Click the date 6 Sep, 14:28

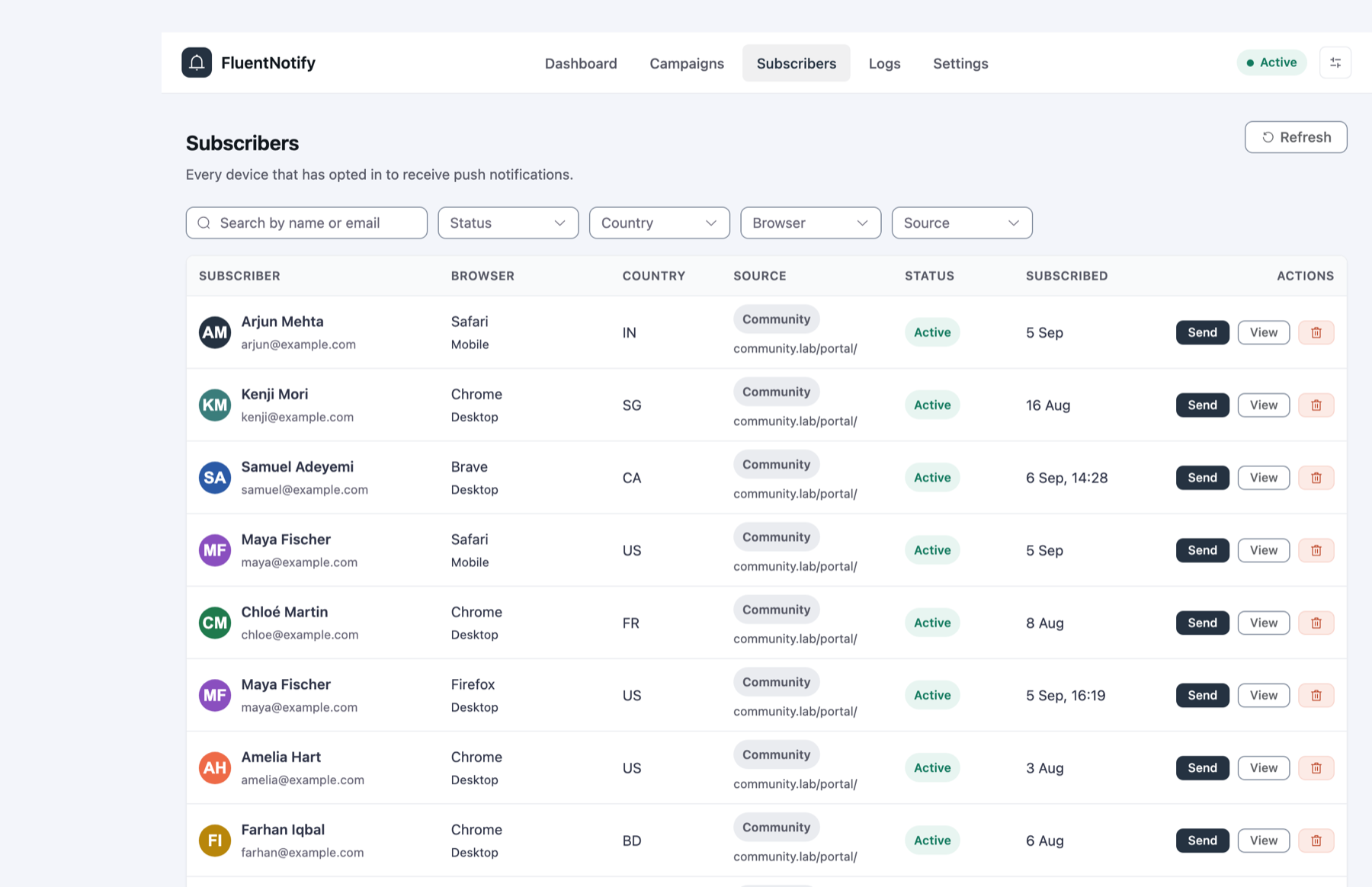point(1066,478)
